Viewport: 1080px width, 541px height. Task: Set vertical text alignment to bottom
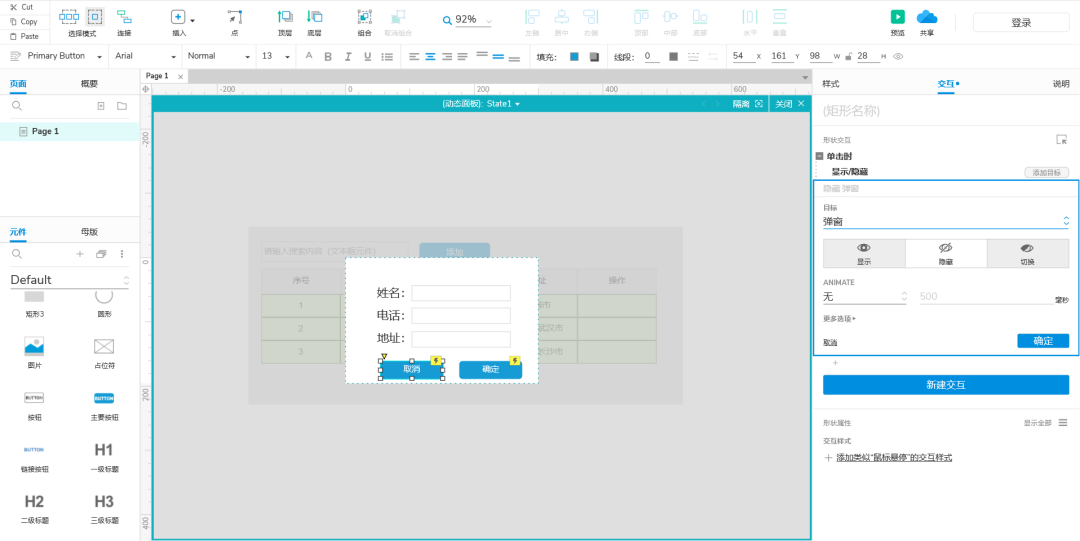coord(514,58)
